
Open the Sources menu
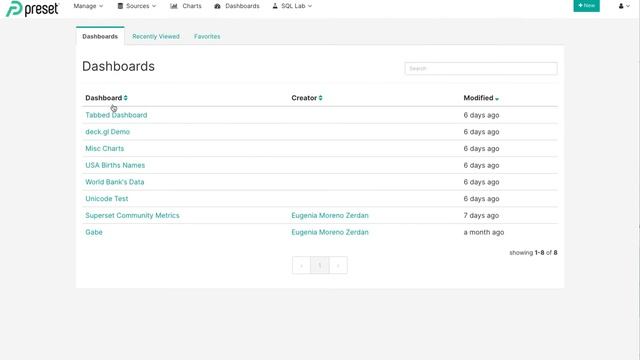137,6
